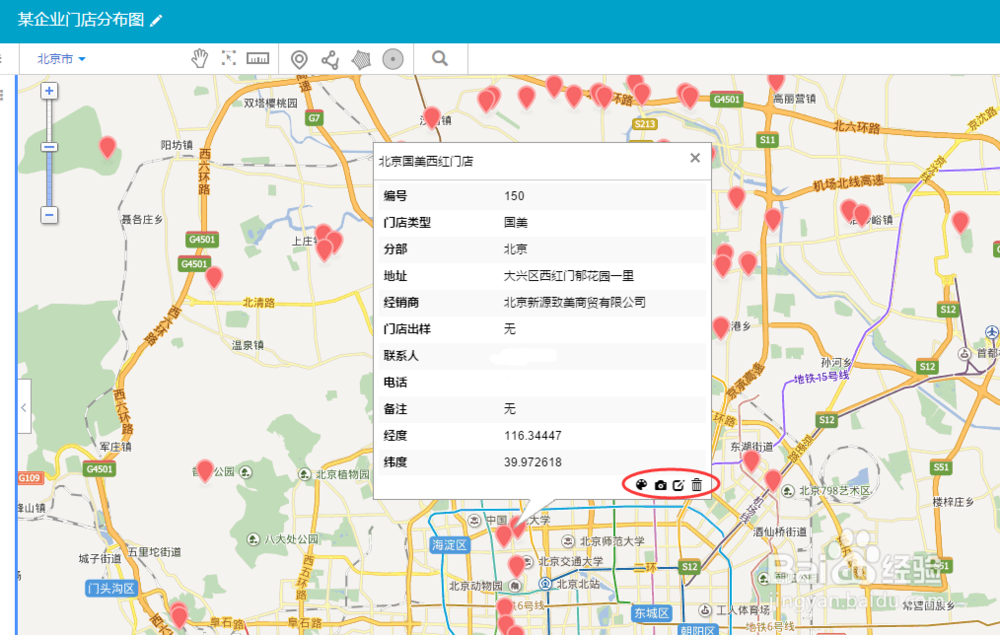Click the 经销商 value 北京新源致美商贸有限公司

click(575, 302)
